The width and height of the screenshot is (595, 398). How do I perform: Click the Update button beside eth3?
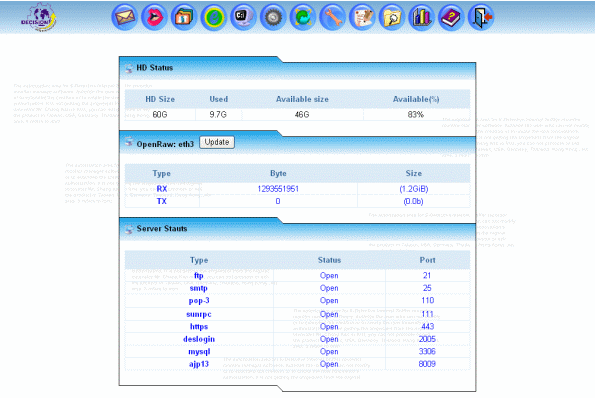click(x=217, y=142)
